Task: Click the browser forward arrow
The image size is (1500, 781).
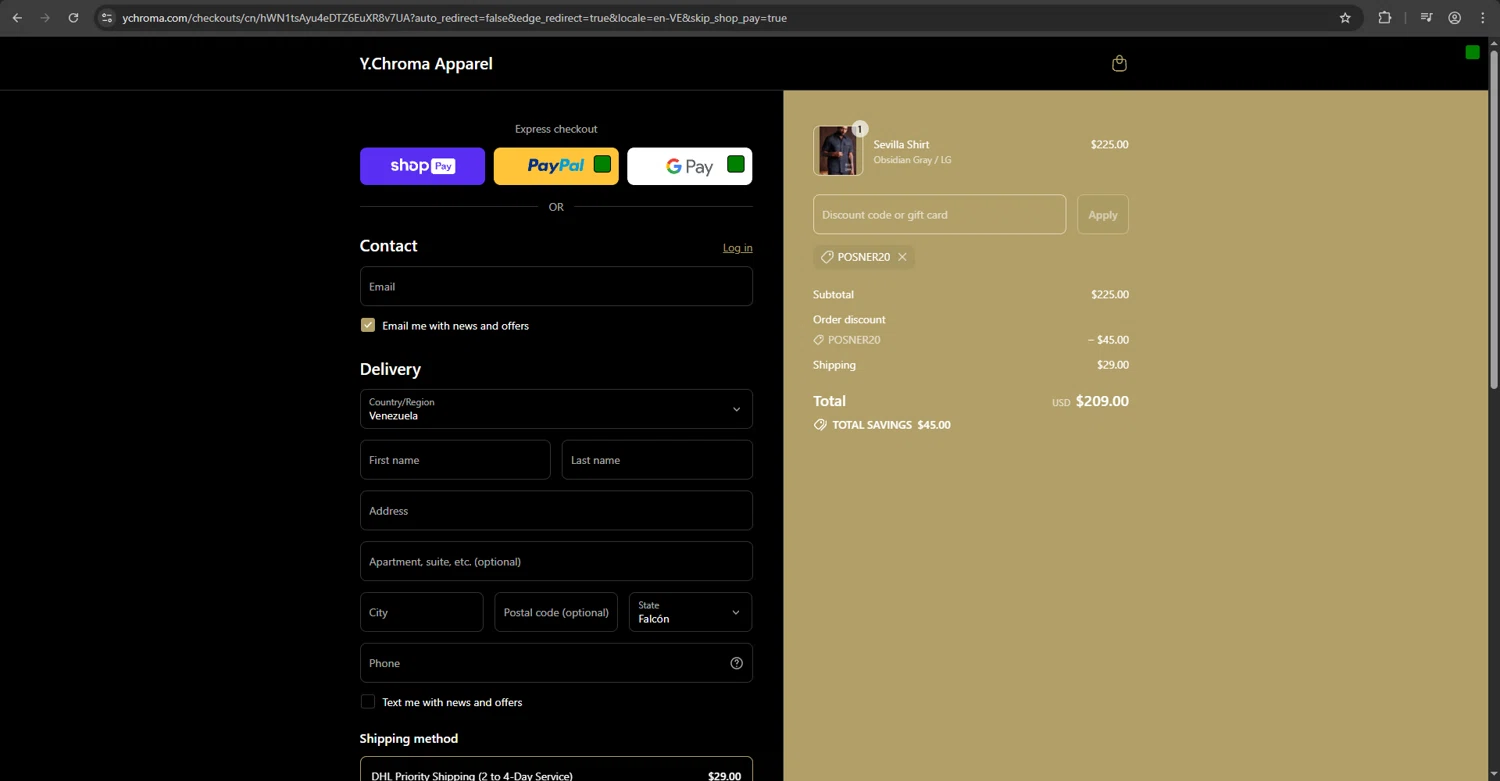Action: point(45,18)
